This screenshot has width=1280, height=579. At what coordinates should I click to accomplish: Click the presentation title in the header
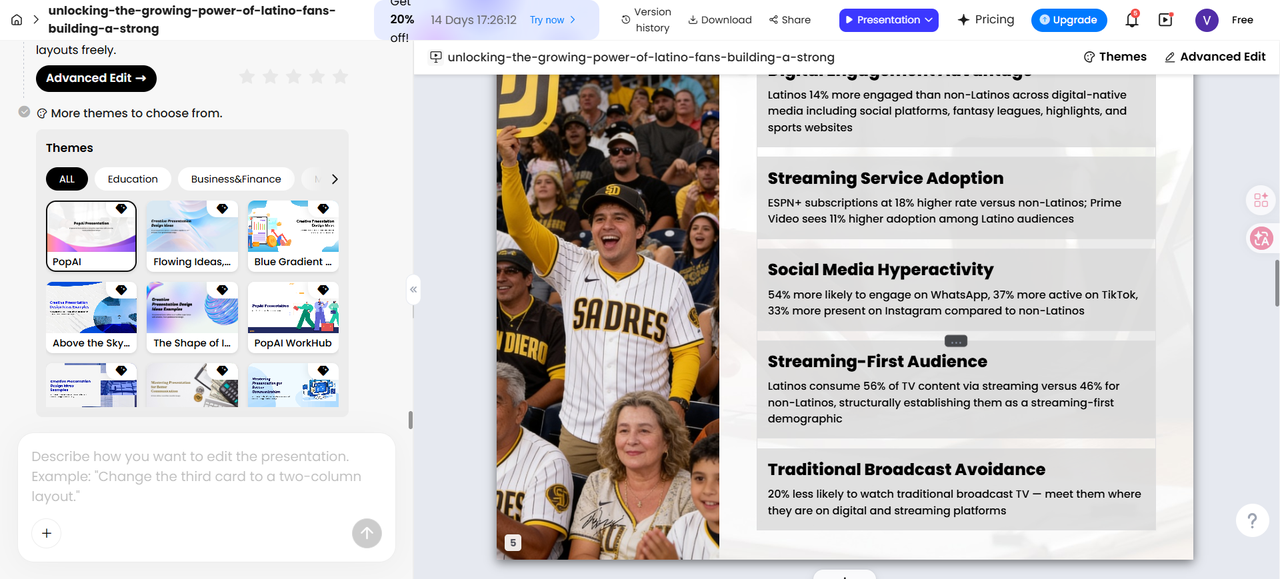(x=192, y=20)
